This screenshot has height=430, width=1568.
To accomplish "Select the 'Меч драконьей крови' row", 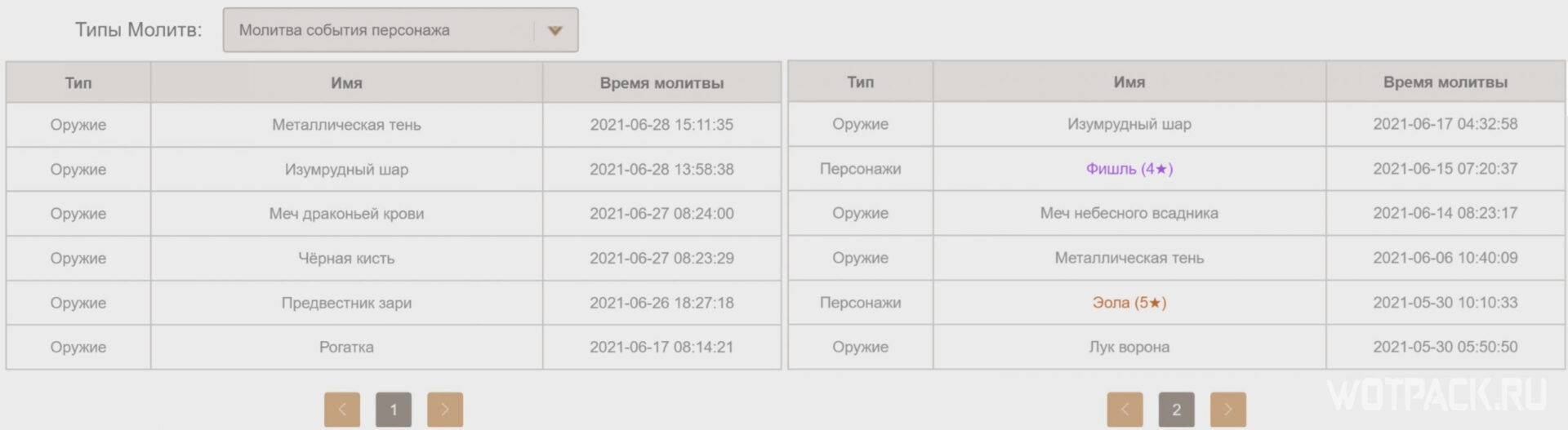I will click(x=394, y=214).
